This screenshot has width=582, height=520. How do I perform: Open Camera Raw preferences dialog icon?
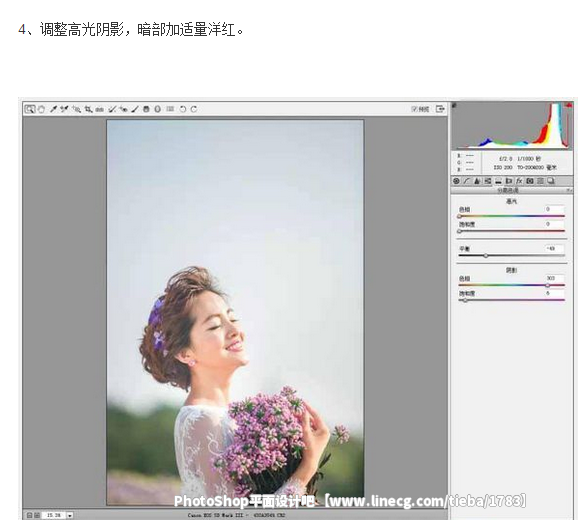(x=170, y=109)
